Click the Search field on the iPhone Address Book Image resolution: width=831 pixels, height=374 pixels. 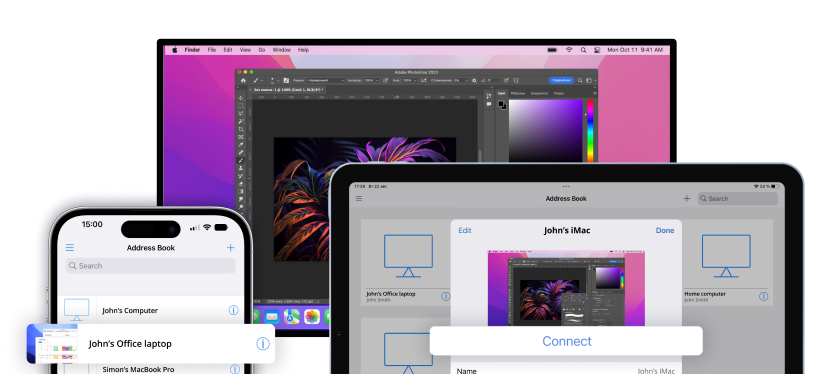(x=151, y=266)
